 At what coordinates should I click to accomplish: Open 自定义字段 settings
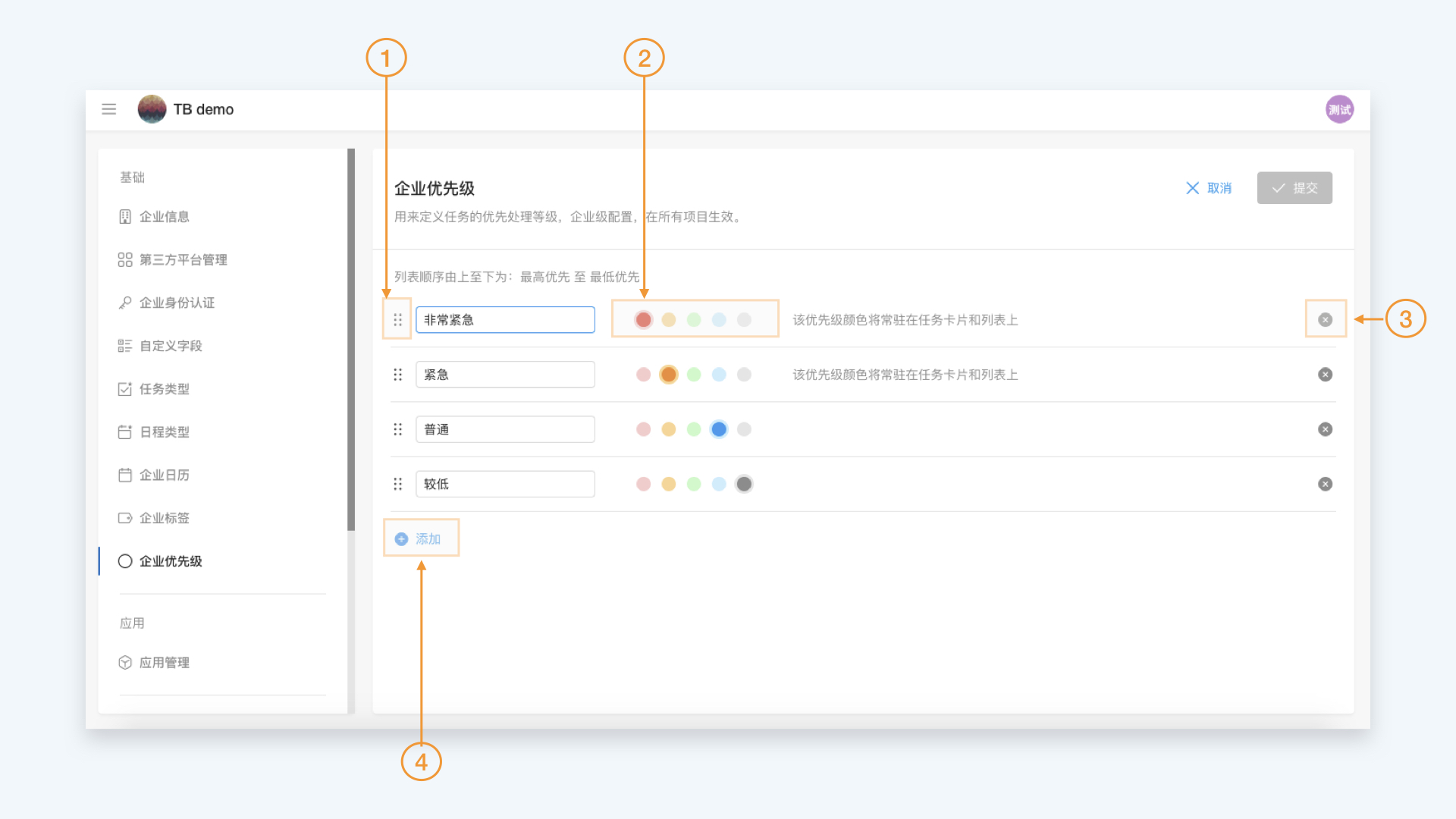(171, 346)
